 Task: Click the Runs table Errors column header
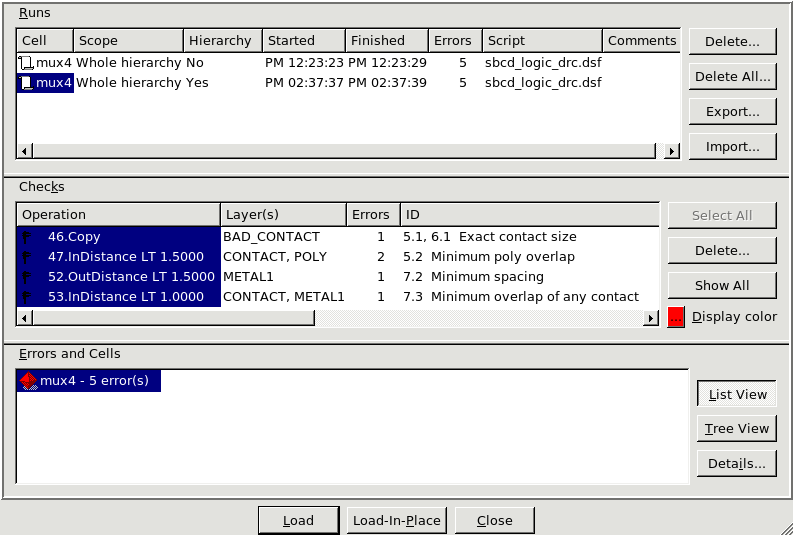[455, 40]
